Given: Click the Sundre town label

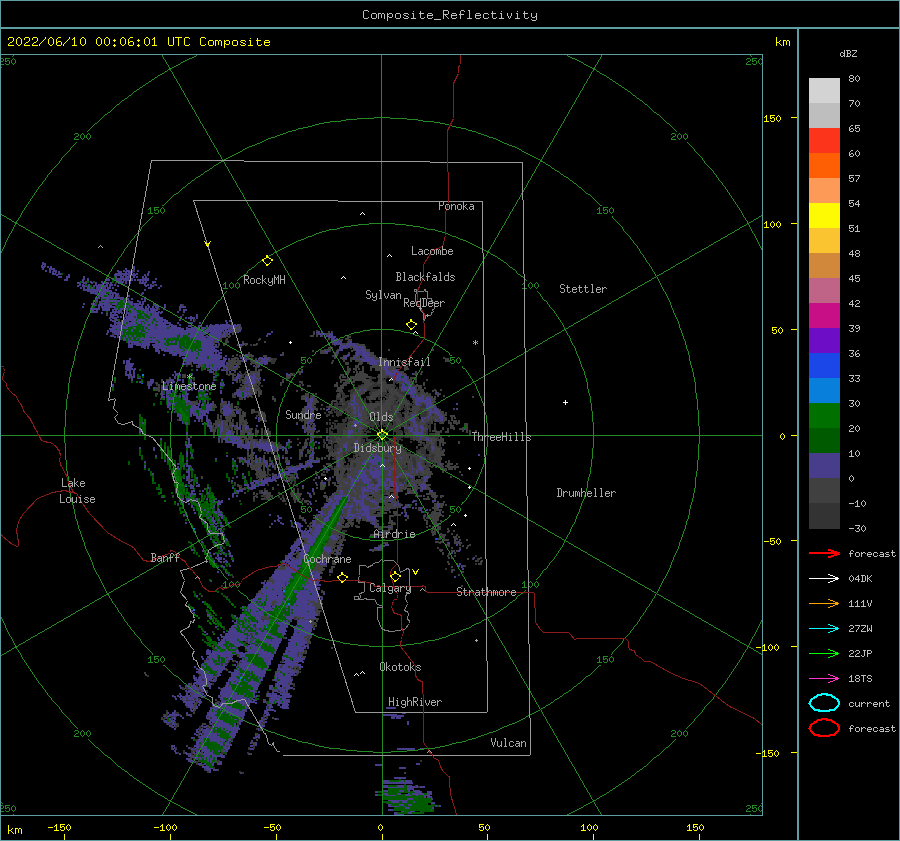Looking at the screenshot, I should tap(303, 414).
